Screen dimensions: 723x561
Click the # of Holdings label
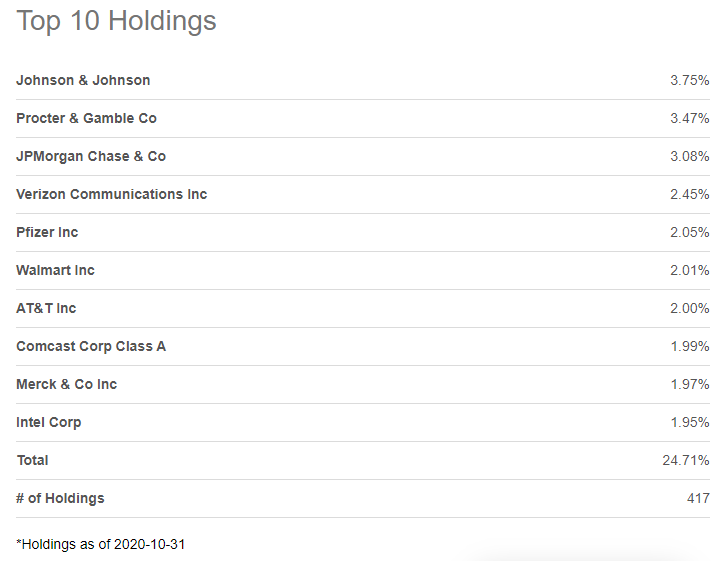click(60, 498)
